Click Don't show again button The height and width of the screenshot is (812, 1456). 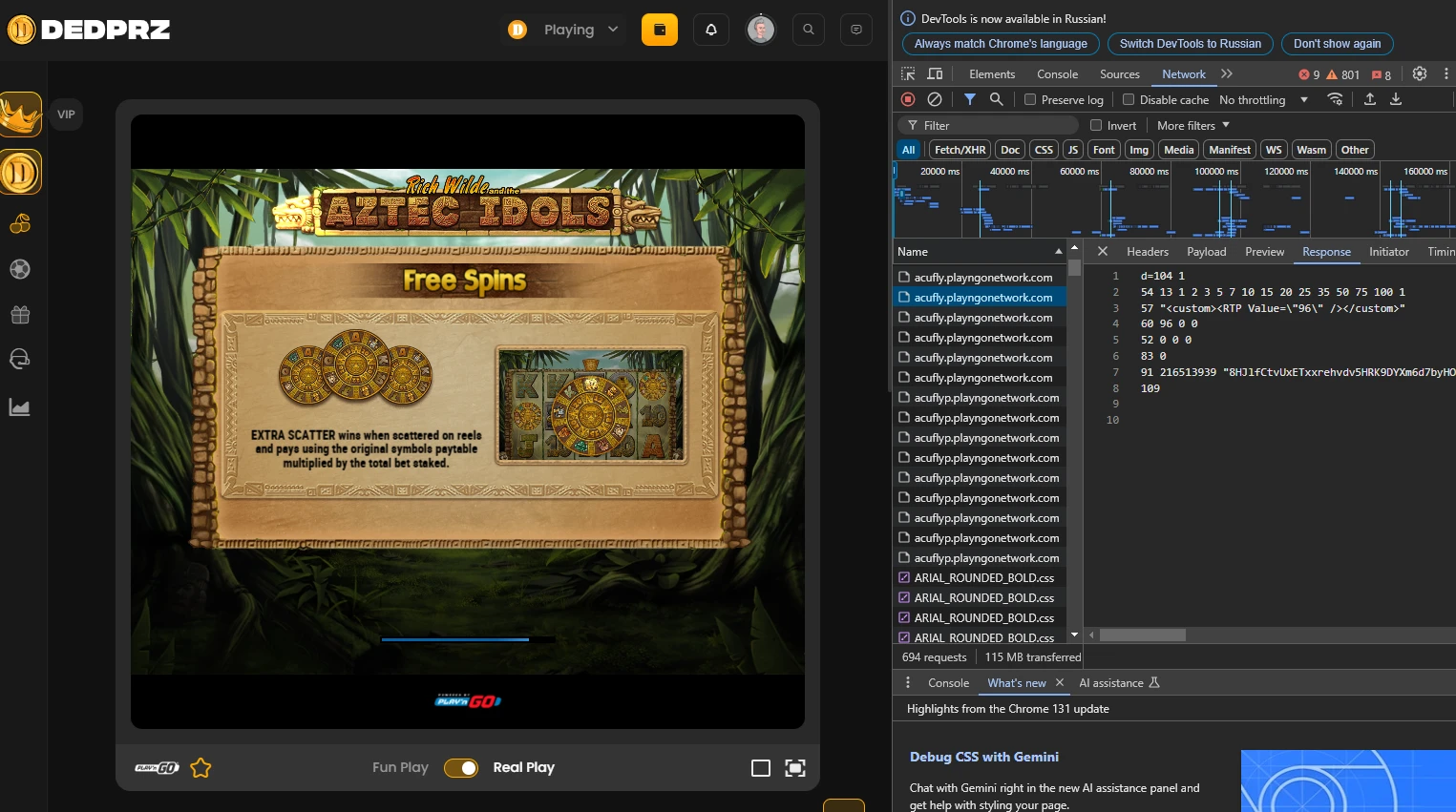coord(1337,44)
